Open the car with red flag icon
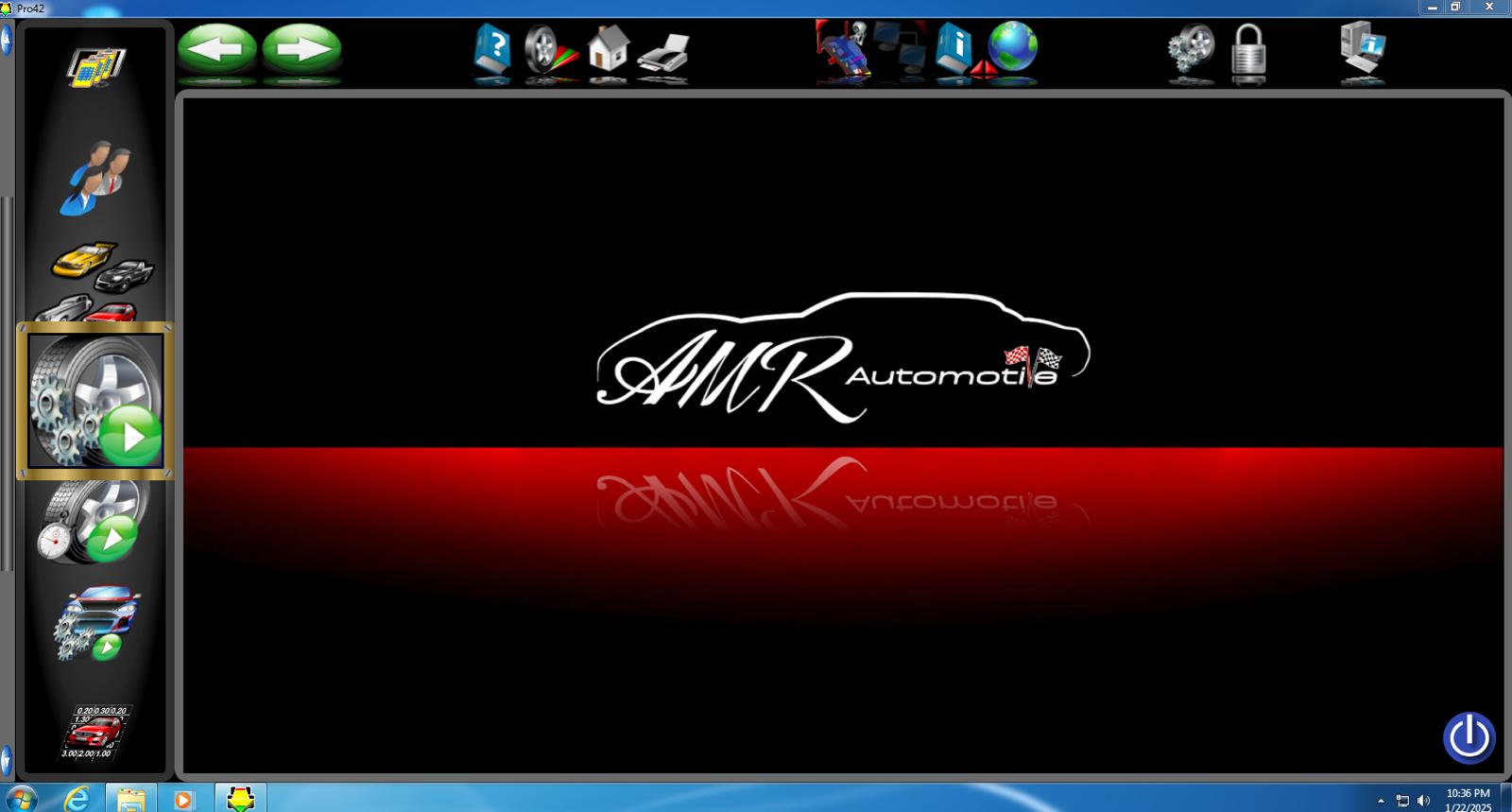 tap(842, 49)
